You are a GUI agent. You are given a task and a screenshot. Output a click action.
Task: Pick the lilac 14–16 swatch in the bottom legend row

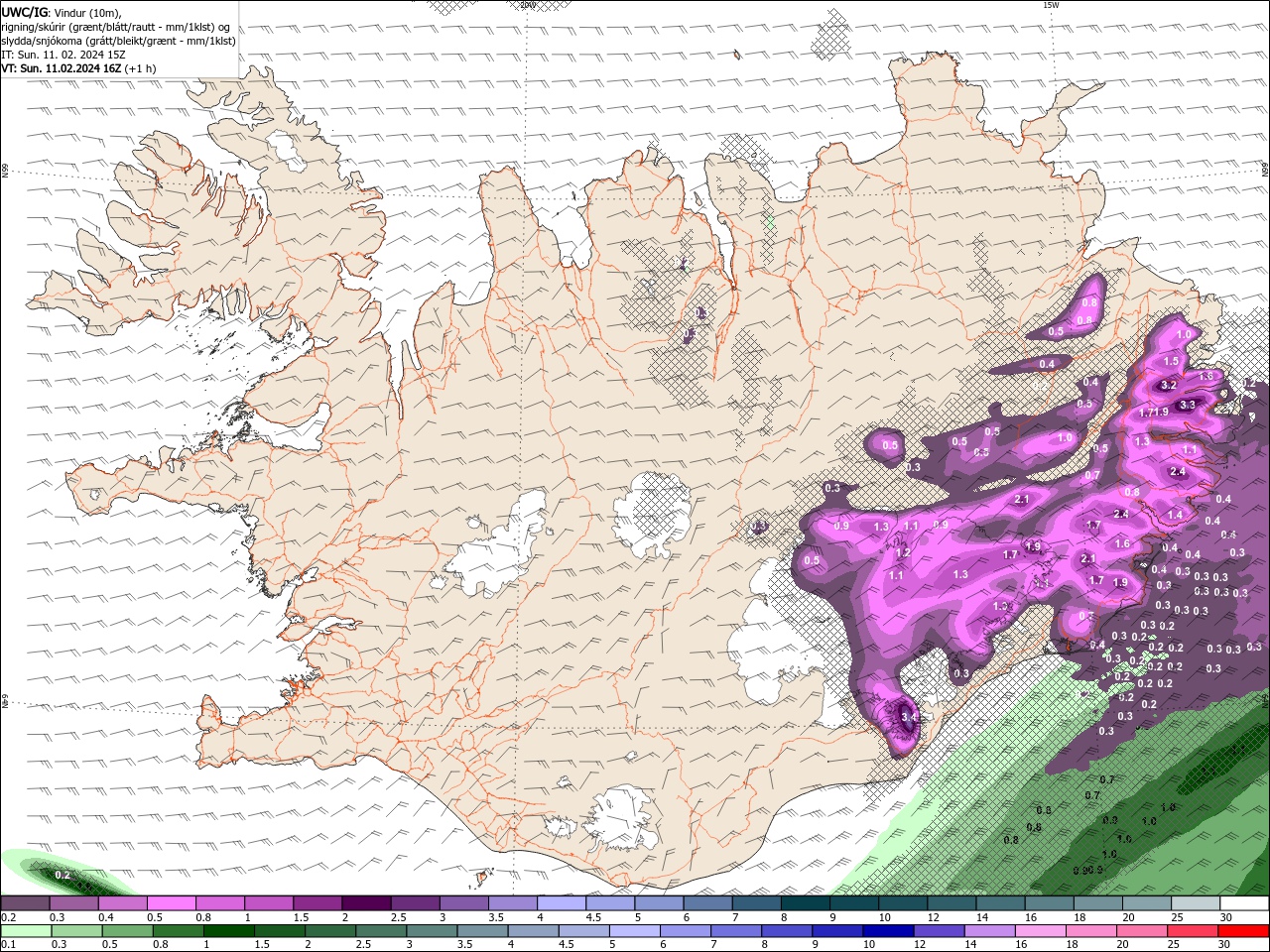[x=988, y=931]
